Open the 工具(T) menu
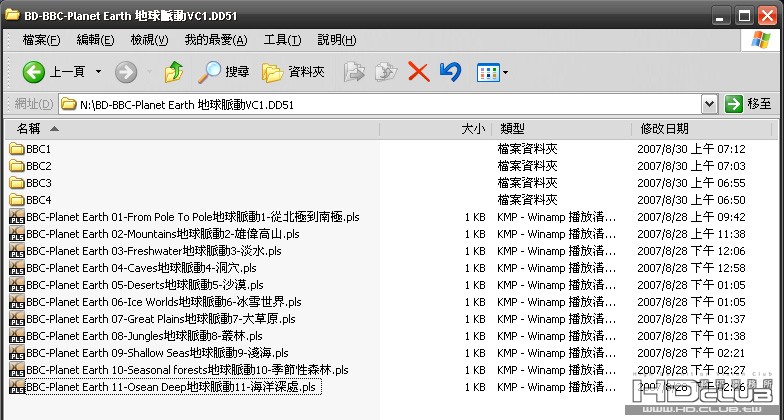The width and height of the screenshot is (784, 420). coord(282,40)
